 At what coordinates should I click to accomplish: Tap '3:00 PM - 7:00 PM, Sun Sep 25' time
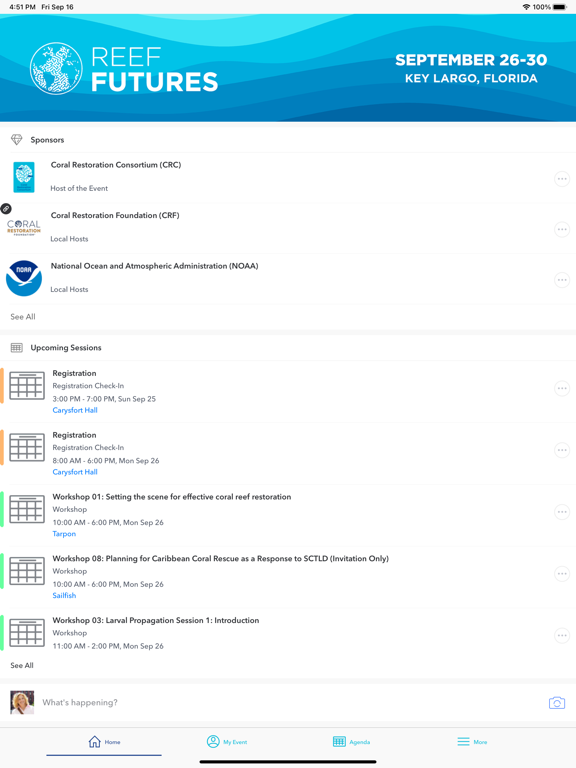pyautogui.click(x=104, y=399)
